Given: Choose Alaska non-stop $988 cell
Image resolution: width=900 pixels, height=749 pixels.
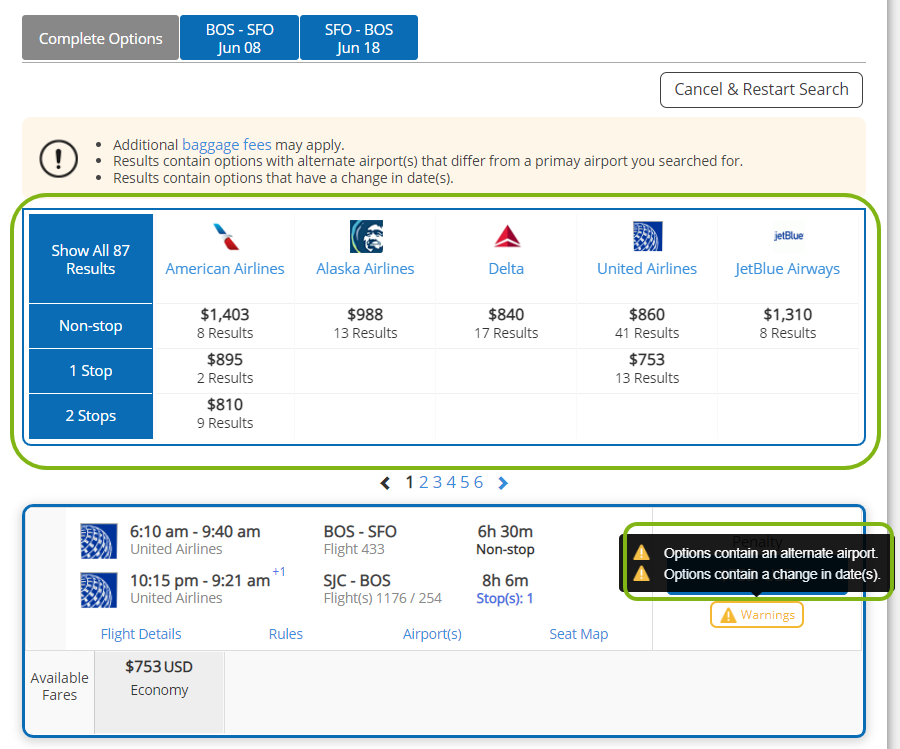Looking at the screenshot, I should coord(365,323).
